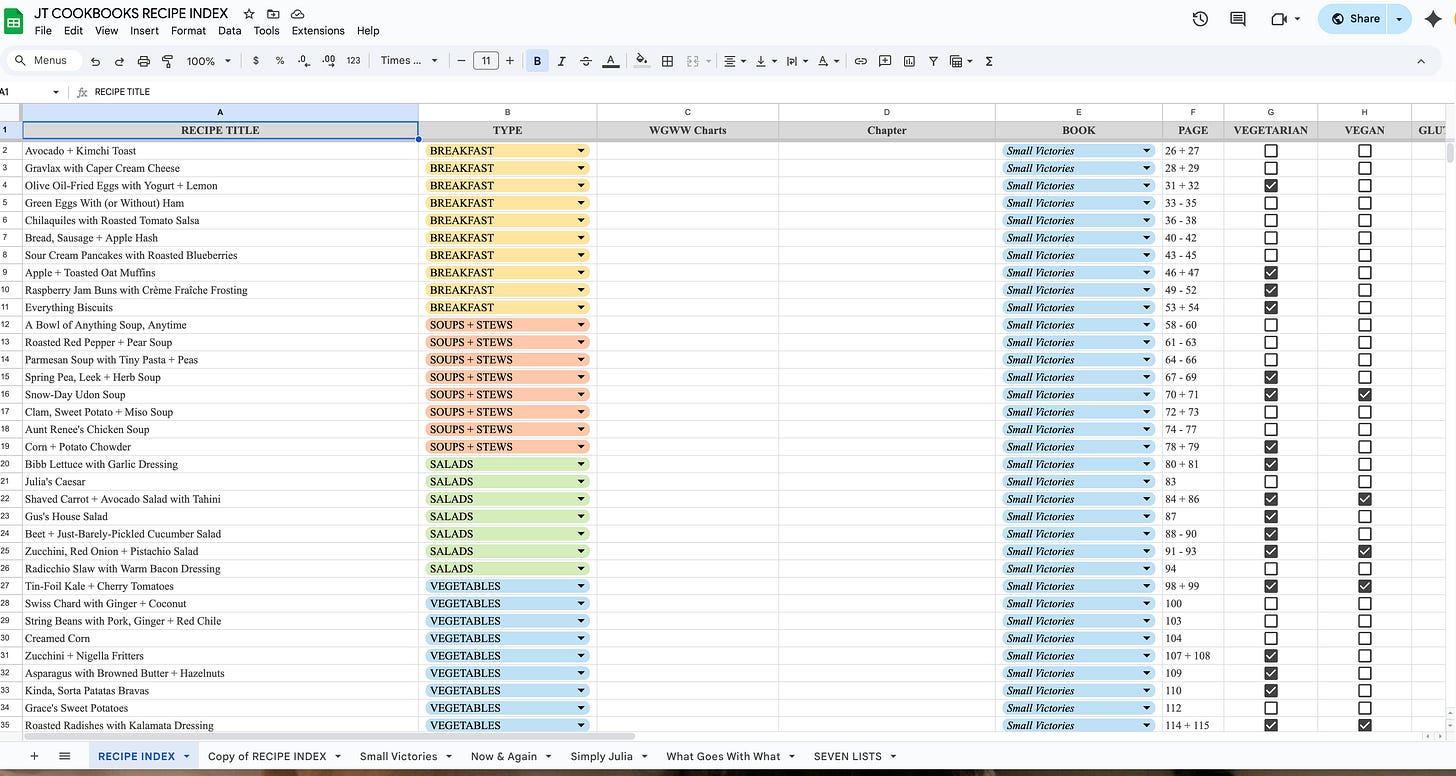
Task: Show all sheets list icon
Action: (x=65, y=756)
